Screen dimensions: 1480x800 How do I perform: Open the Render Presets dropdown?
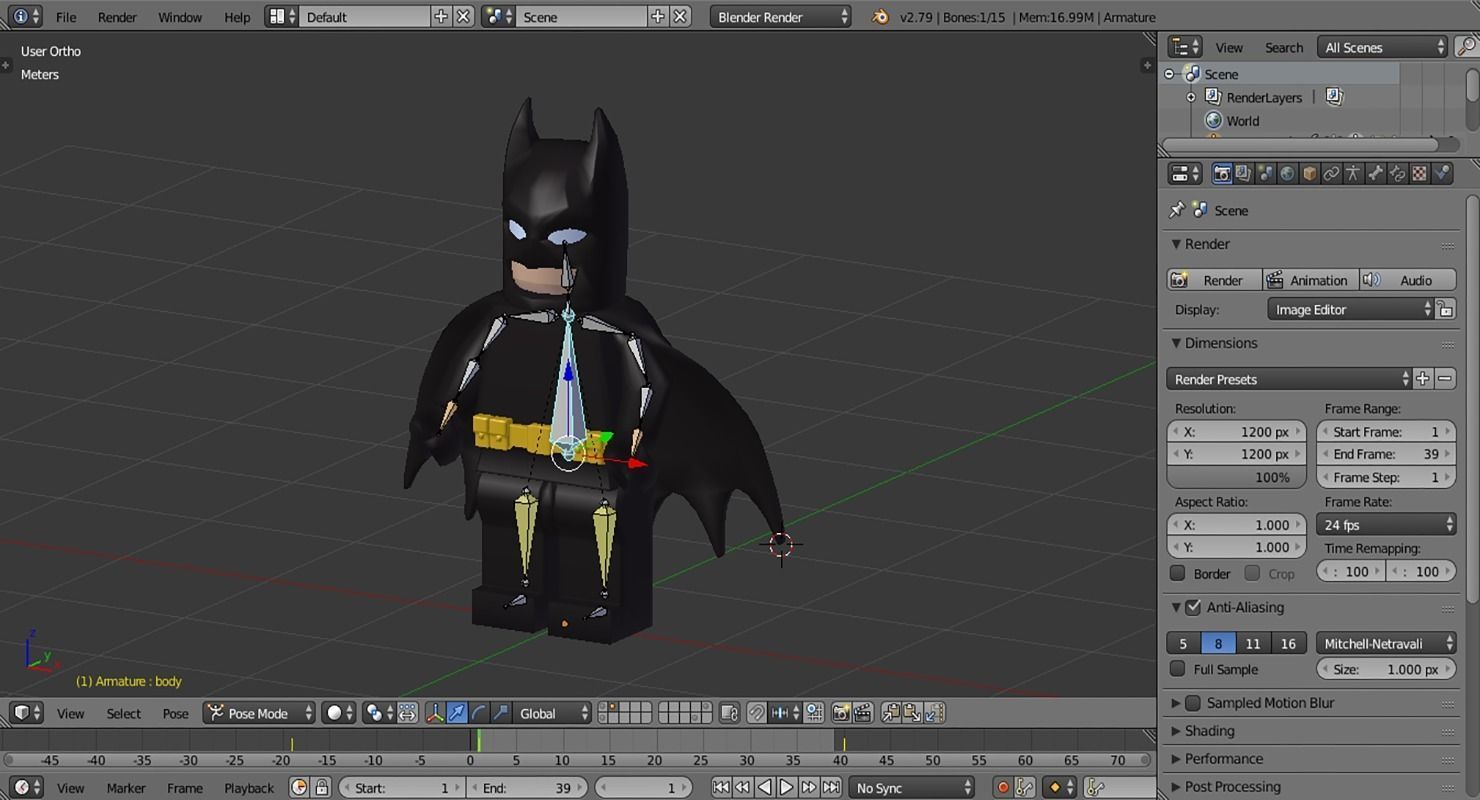[1289, 379]
